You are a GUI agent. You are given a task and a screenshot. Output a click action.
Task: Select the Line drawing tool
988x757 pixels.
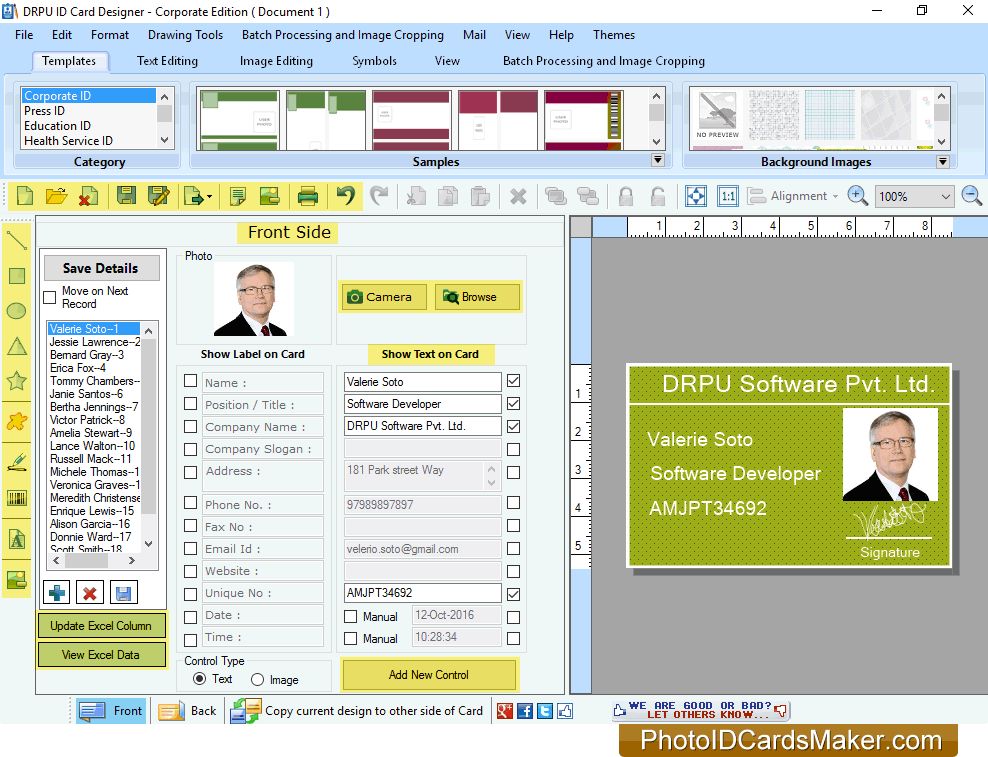coord(16,240)
